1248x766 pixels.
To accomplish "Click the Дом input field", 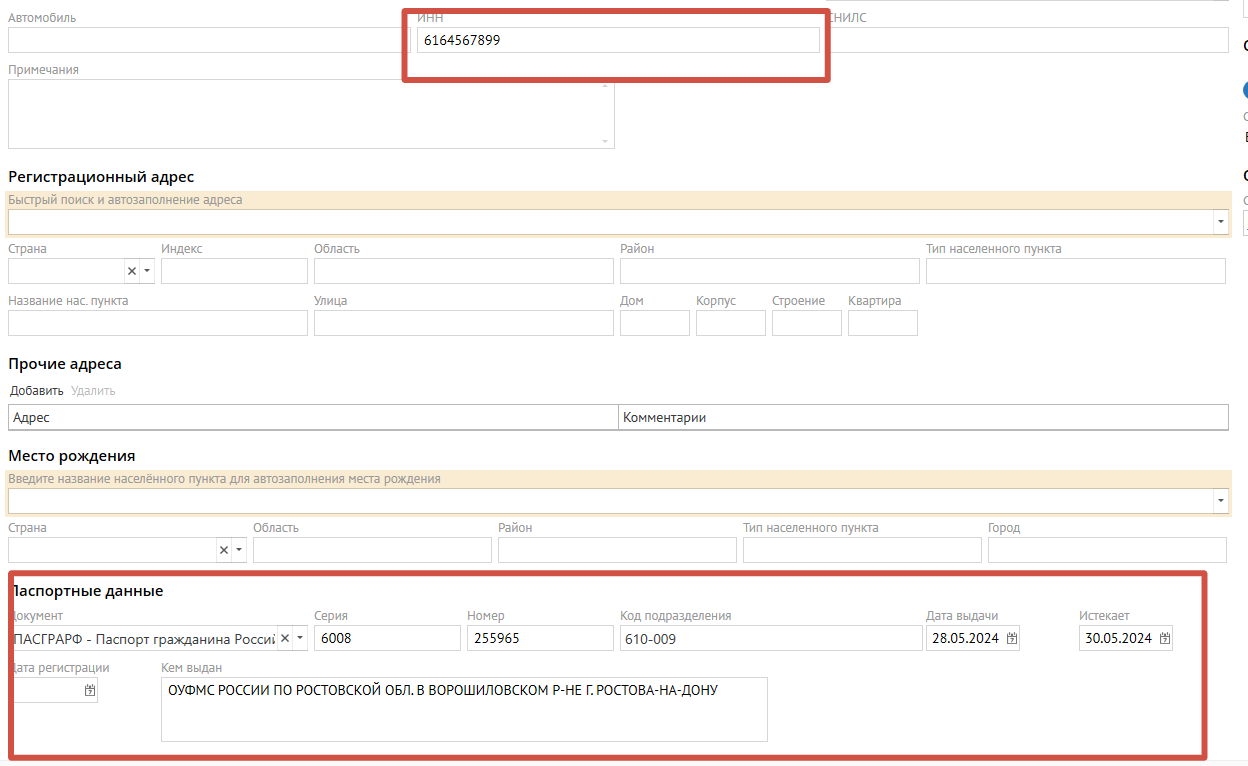I will (655, 323).
